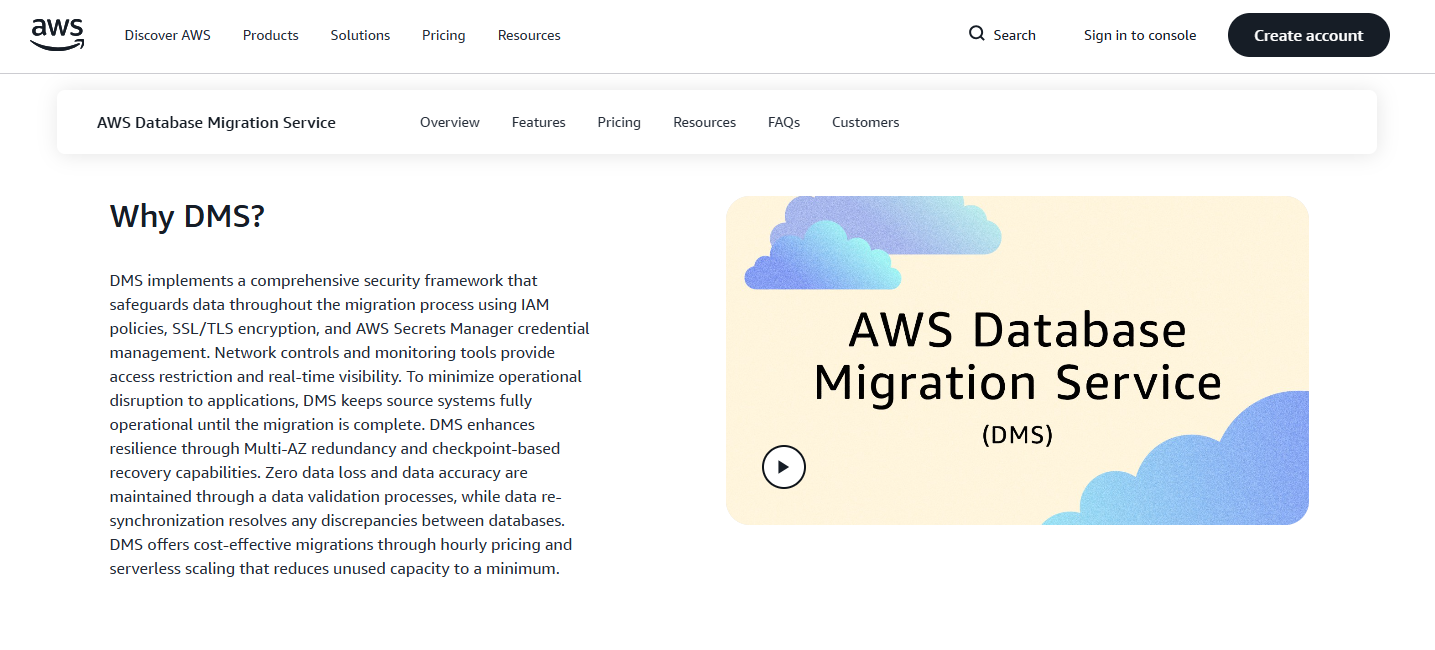Click the play button on the banner
The width and height of the screenshot is (1435, 650).
[783, 467]
